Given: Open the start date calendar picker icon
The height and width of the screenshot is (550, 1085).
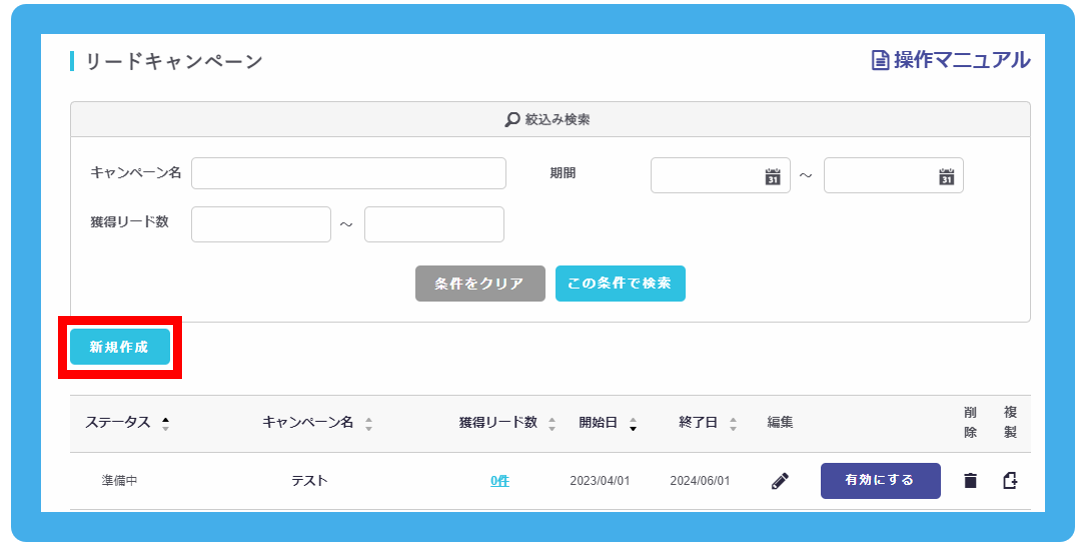Looking at the screenshot, I should pos(772,177).
